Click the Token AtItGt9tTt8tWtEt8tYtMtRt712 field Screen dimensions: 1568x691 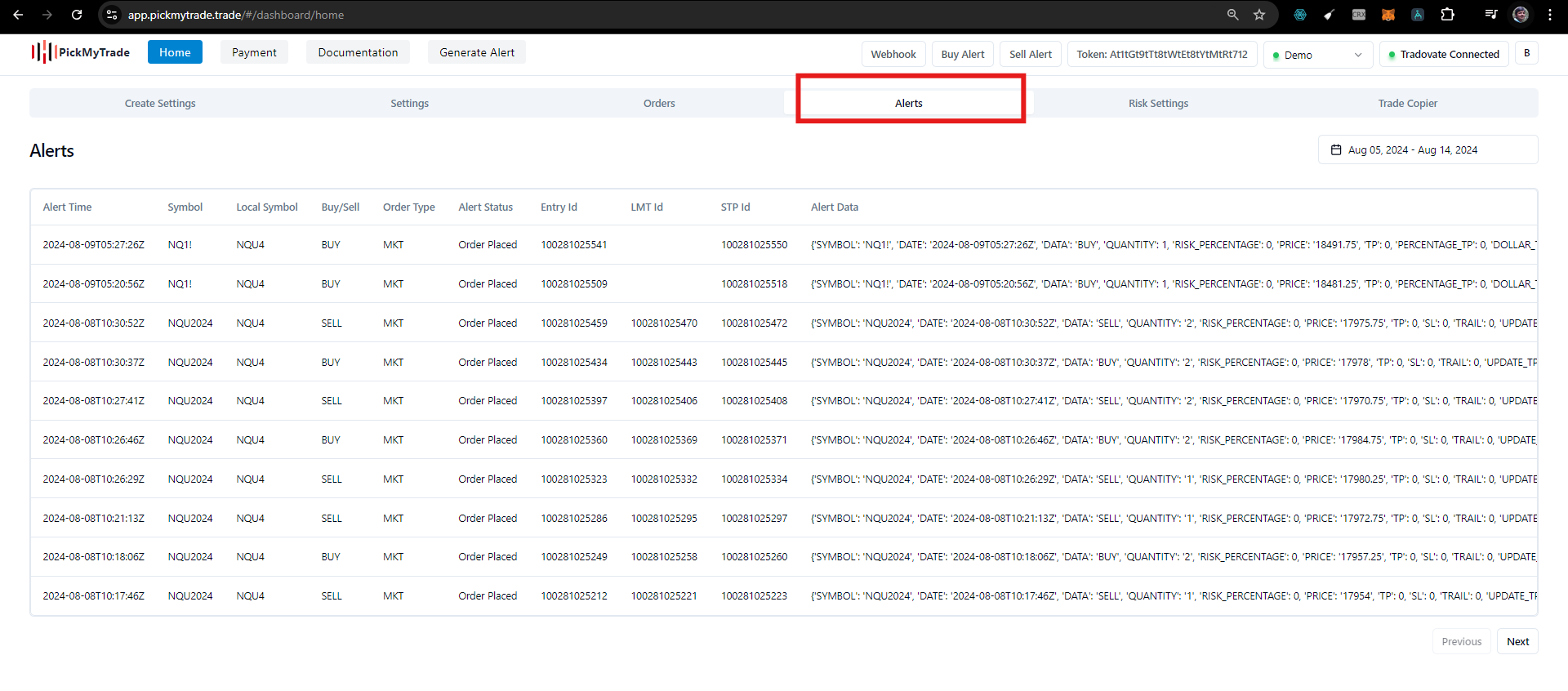click(1162, 54)
